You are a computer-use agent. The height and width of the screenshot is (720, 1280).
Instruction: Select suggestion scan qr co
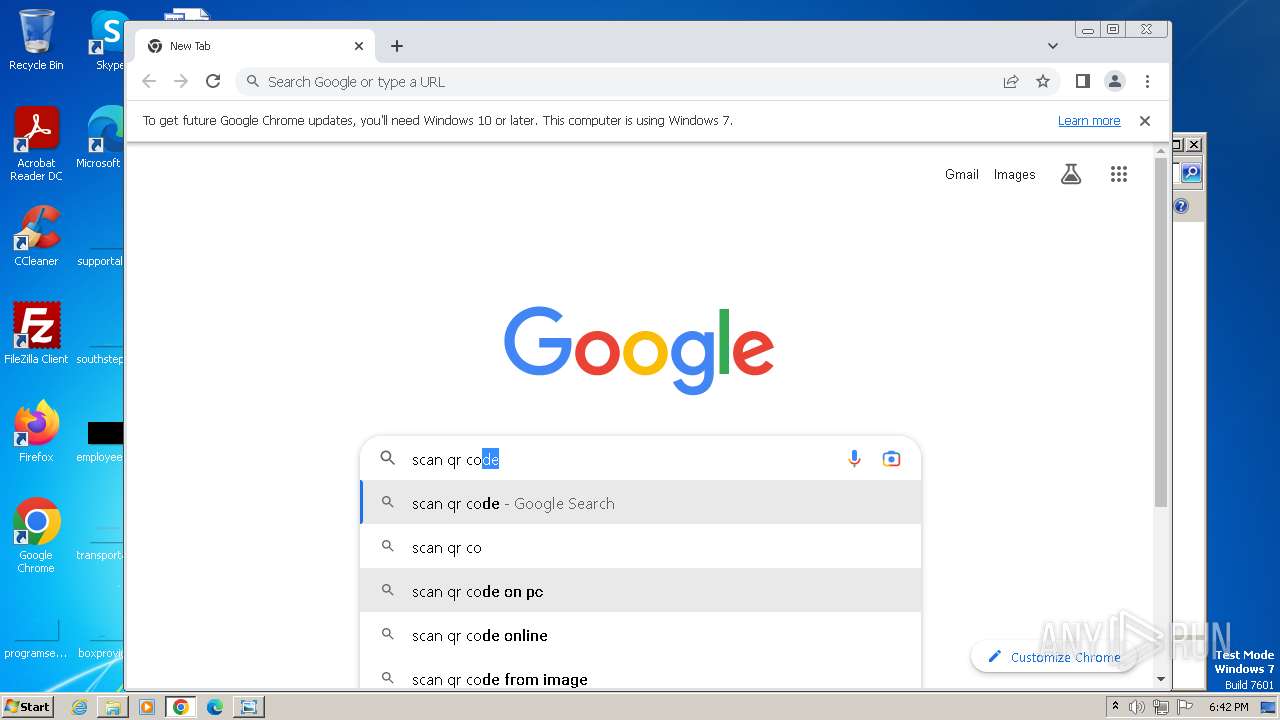(x=640, y=547)
